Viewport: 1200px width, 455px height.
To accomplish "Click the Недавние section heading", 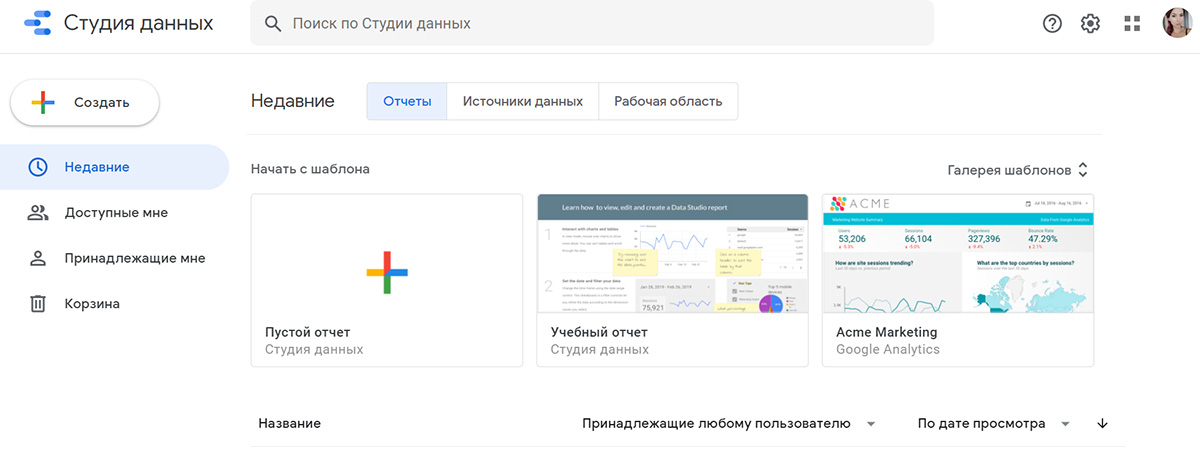I will click(x=292, y=101).
